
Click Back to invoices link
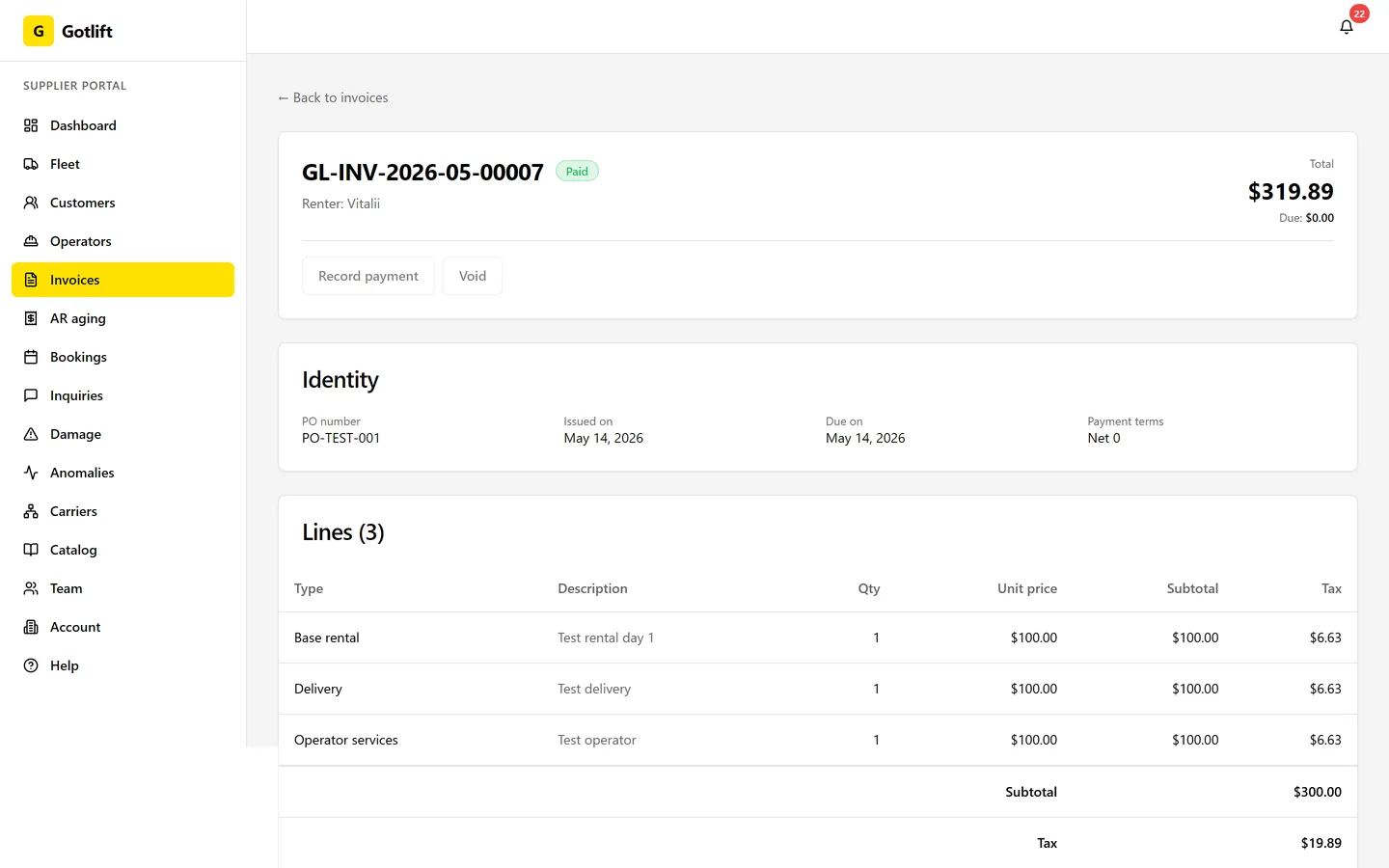pyautogui.click(x=333, y=97)
